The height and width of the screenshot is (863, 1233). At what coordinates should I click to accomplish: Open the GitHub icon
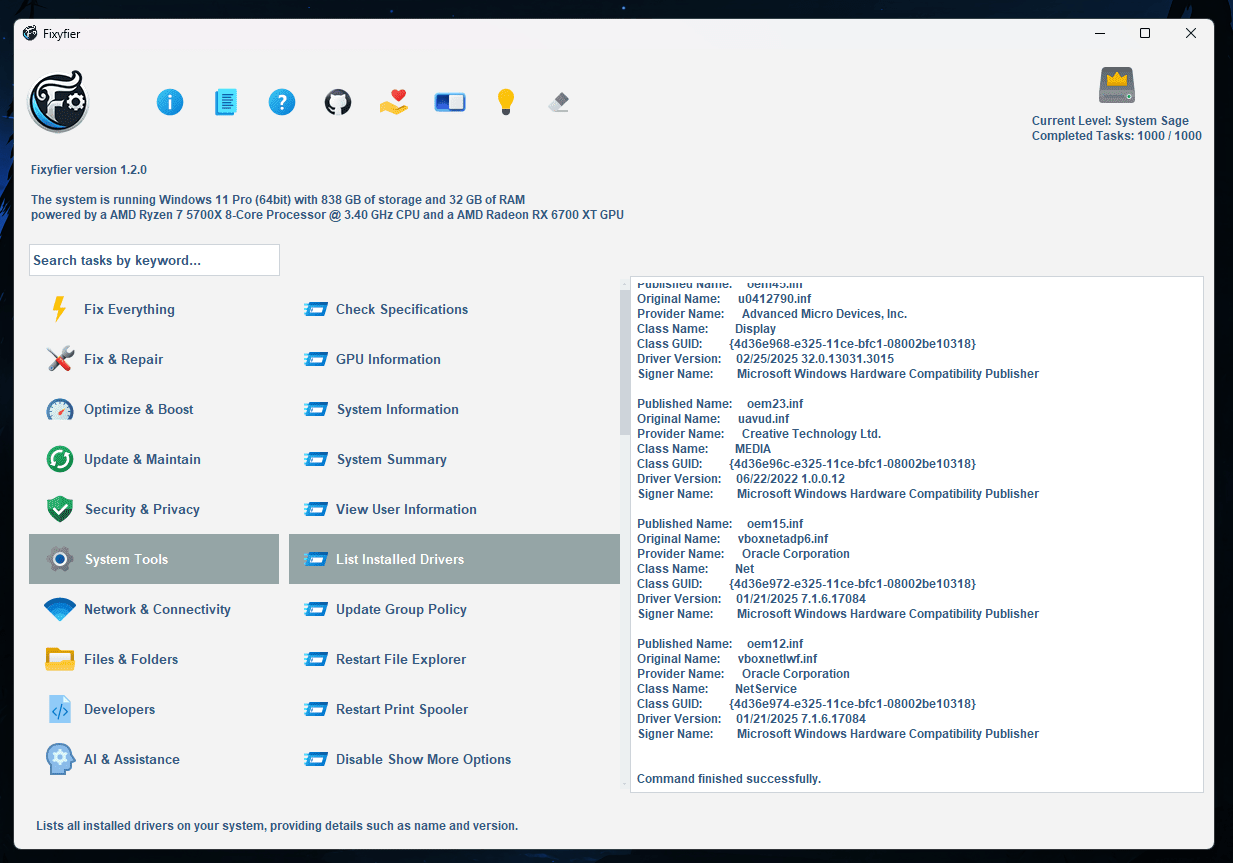(x=338, y=102)
